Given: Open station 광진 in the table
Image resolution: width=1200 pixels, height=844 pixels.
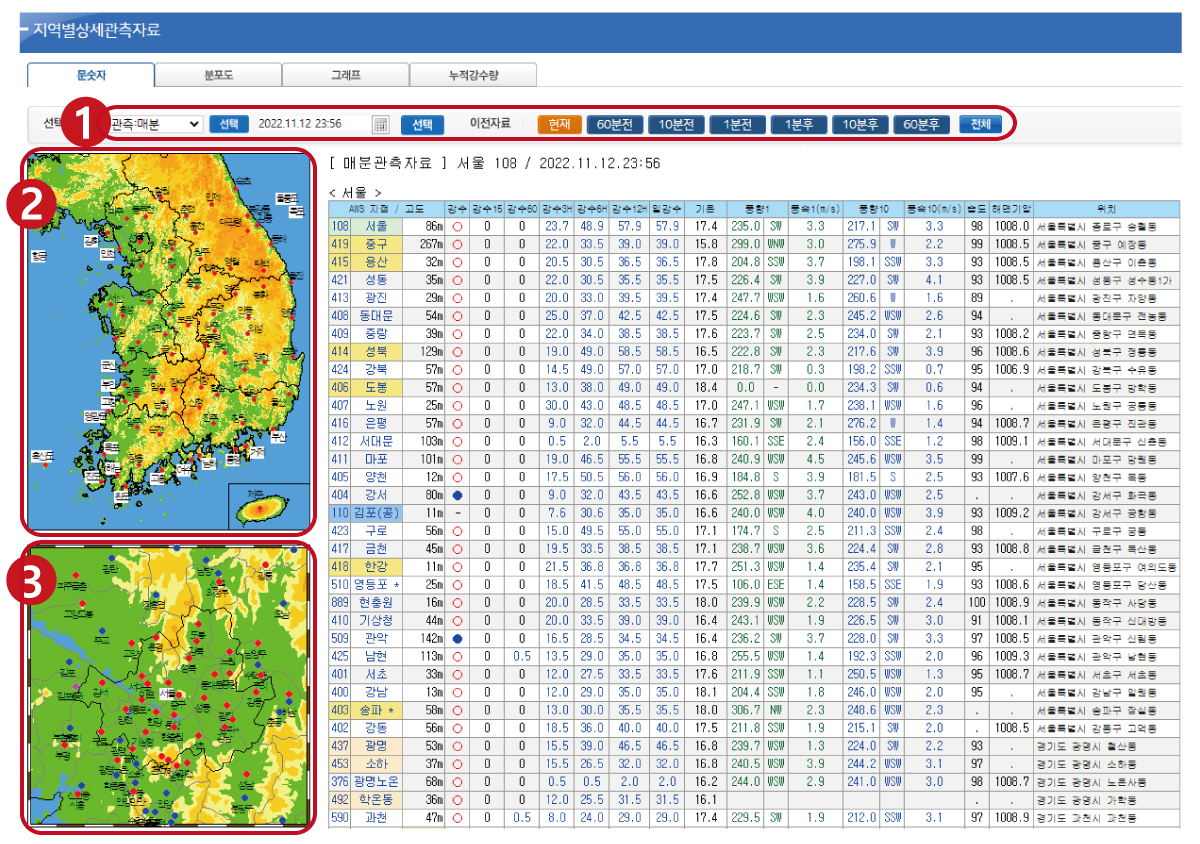Looking at the screenshot, I should pos(376,298).
